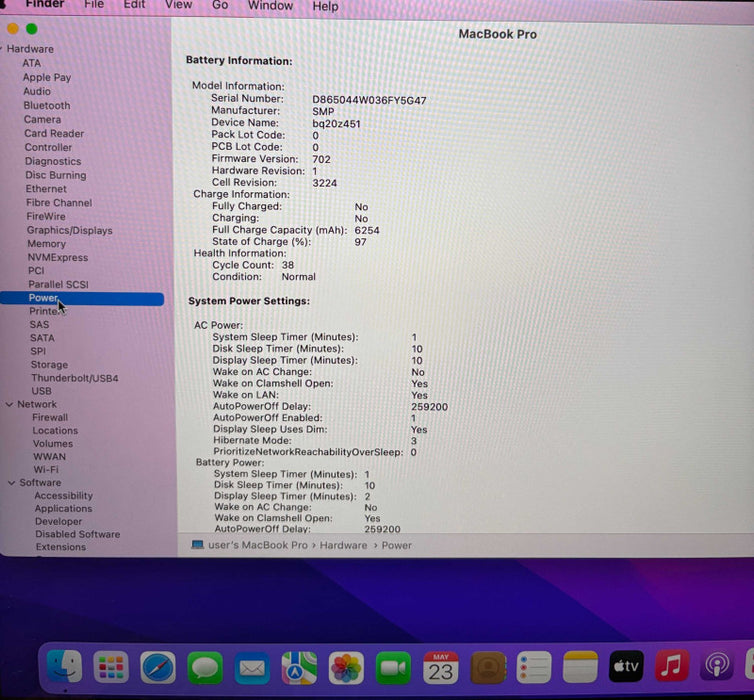Select Fibre Channel in the sidebar
This screenshot has width=754, height=700.
(x=59, y=202)
